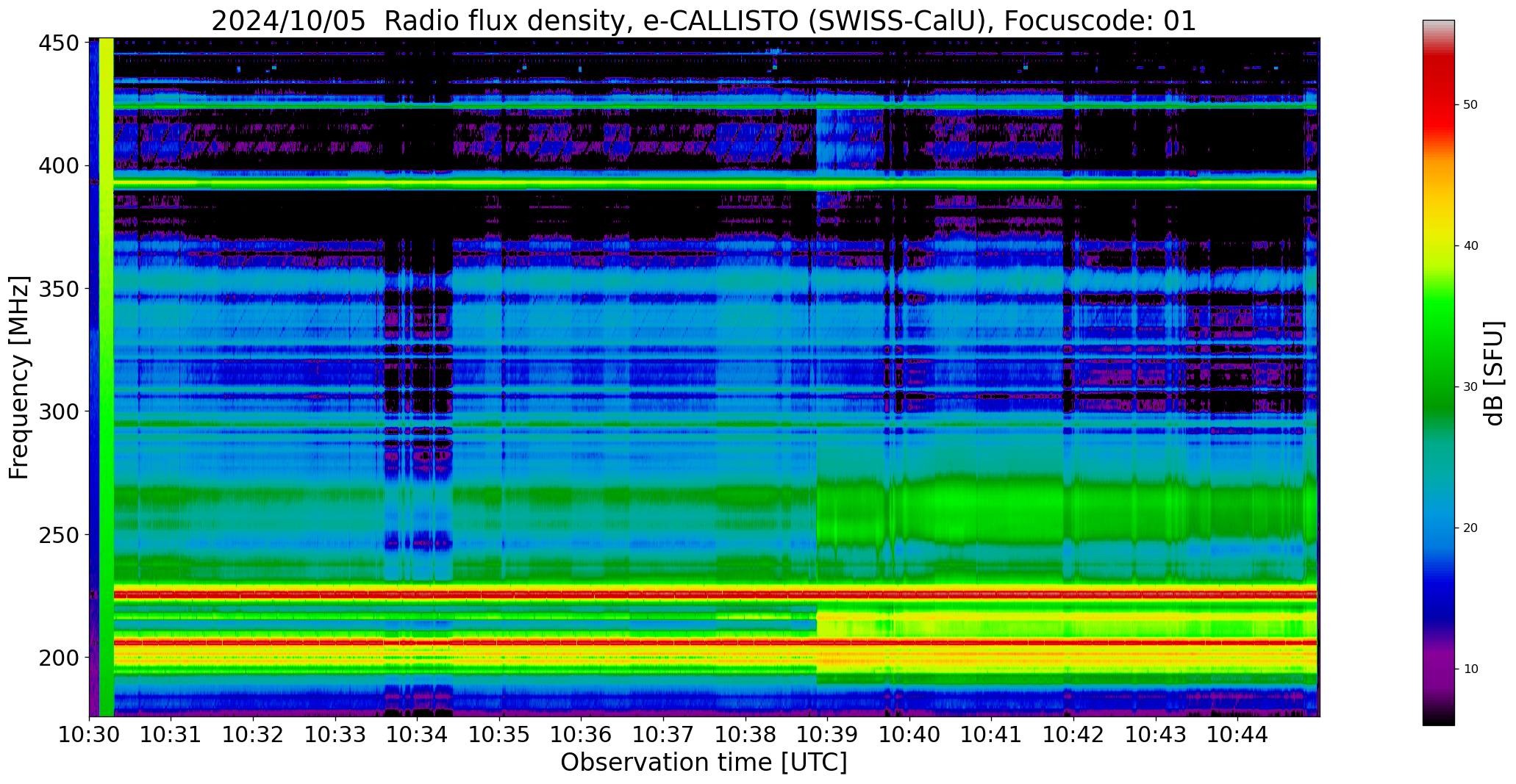Click the 10:37 time tick label
1516x784 pixels.
pyautogui.click(x=664, y=734)
